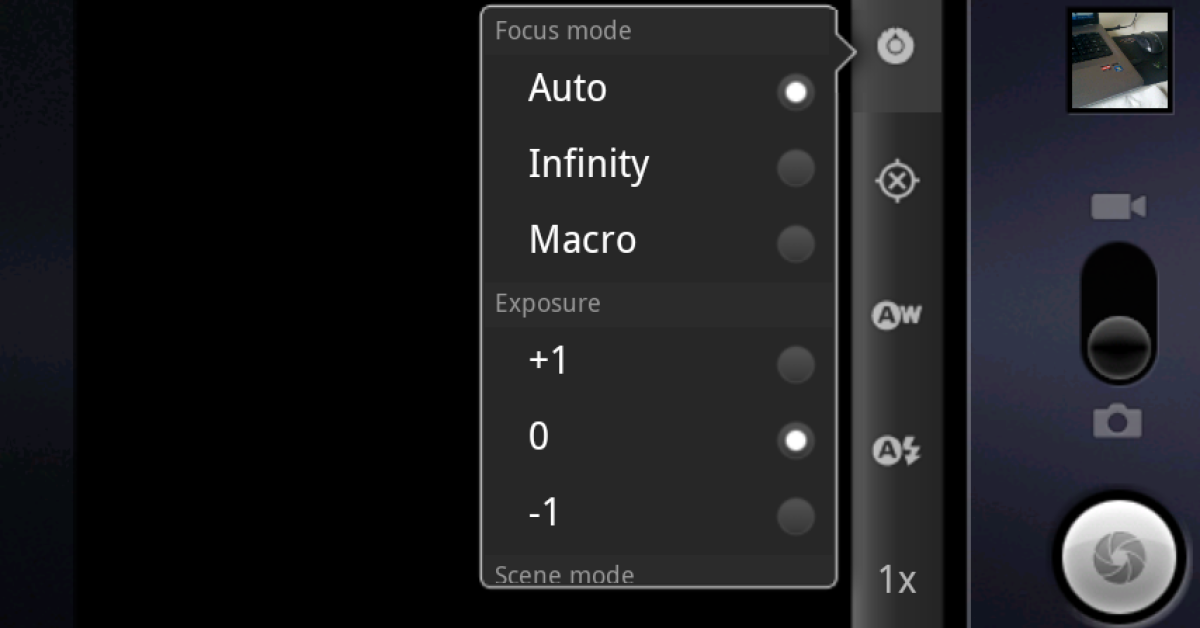
Task: Select the Infinity focus radio button
Action: [795, 168]
